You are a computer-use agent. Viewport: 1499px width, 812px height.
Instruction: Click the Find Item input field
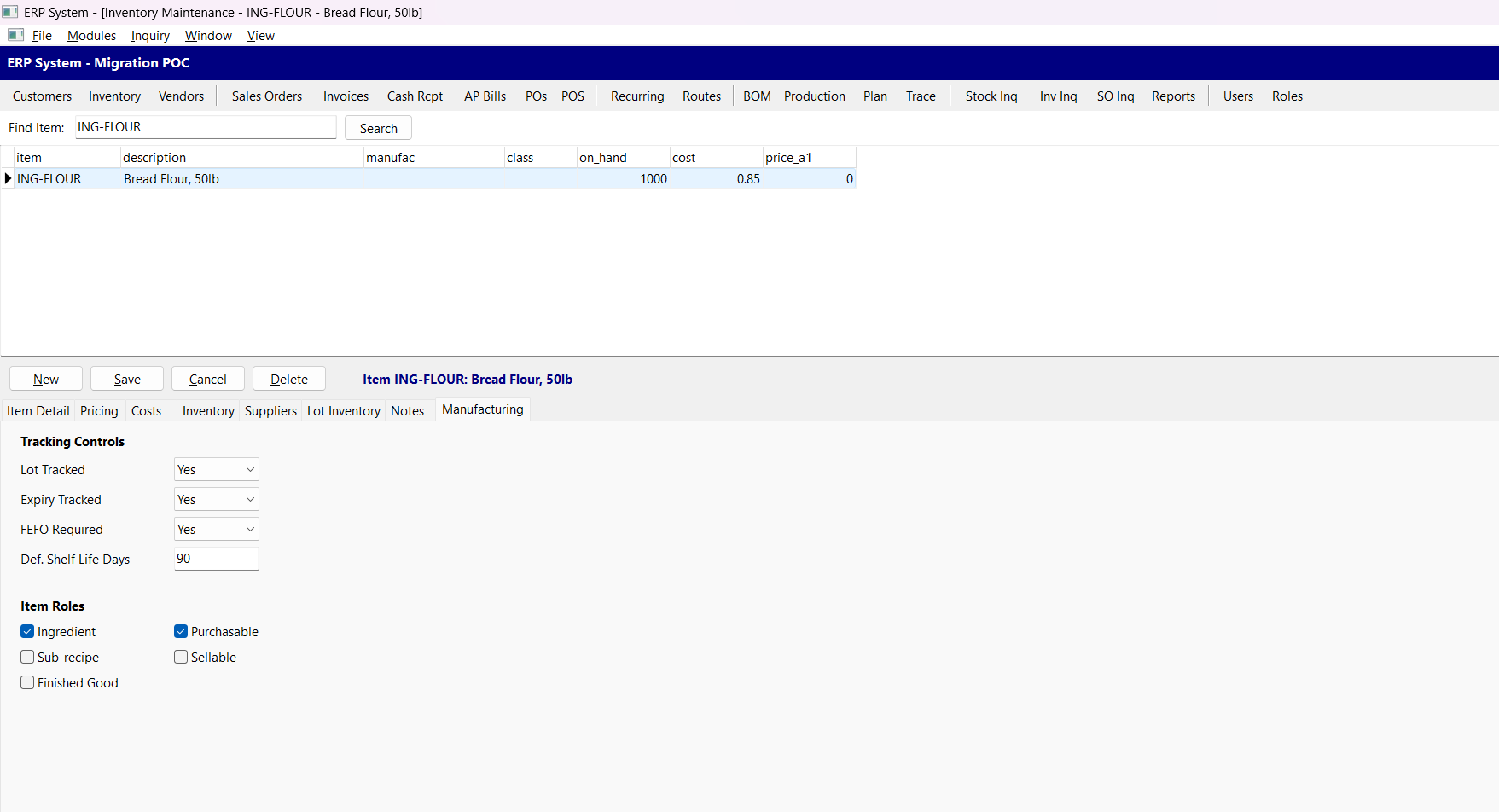[x=206, y=127]
